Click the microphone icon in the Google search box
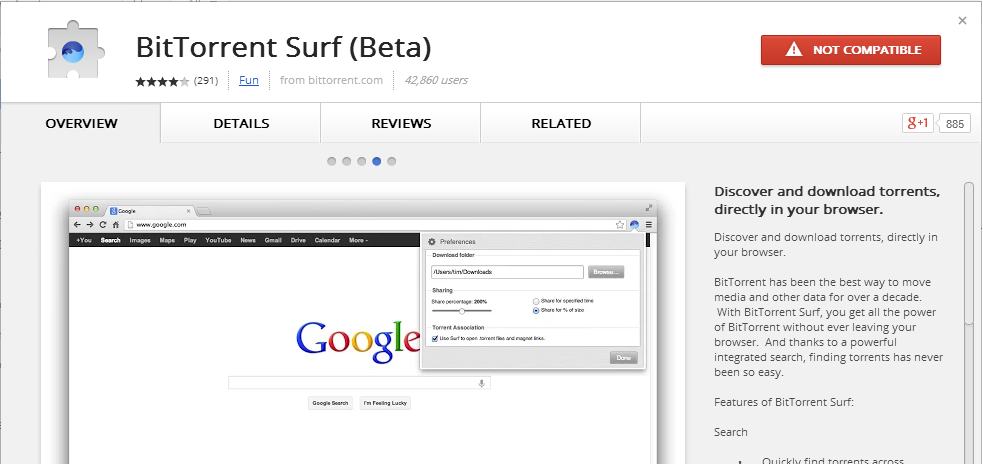983x465 pixels. 481,383
